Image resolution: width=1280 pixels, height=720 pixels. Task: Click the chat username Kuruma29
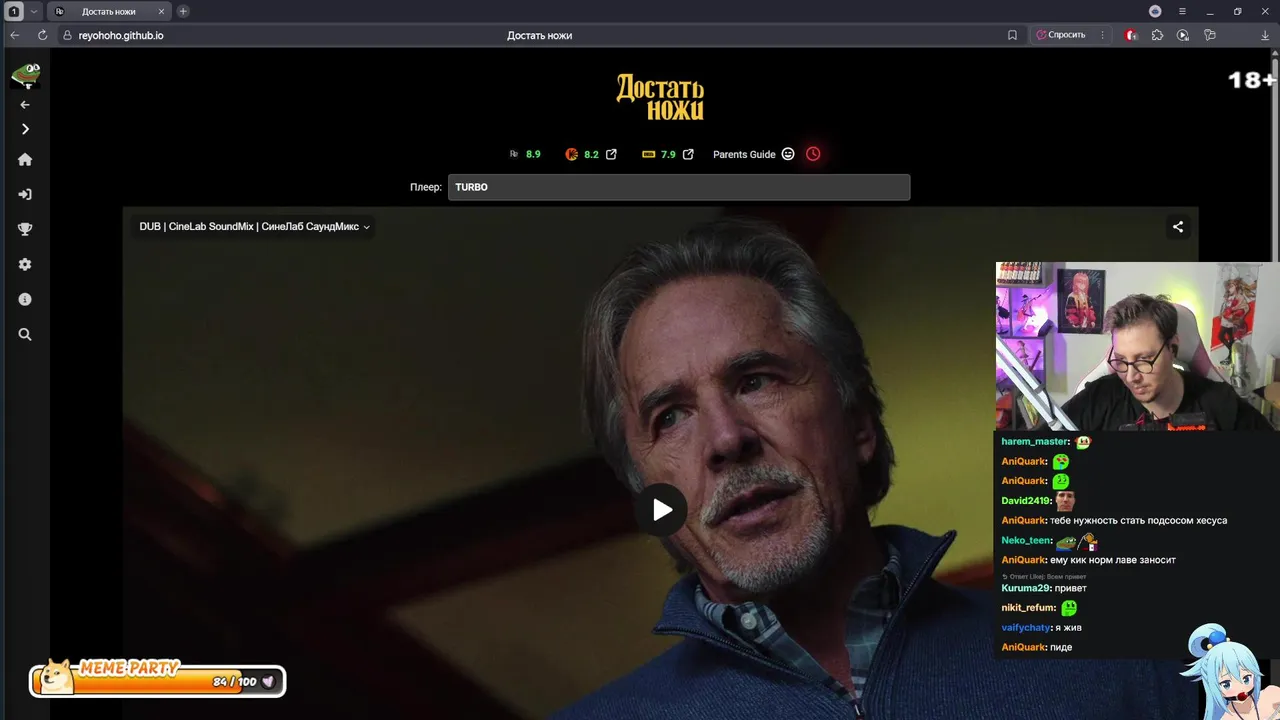point(1025,588)
